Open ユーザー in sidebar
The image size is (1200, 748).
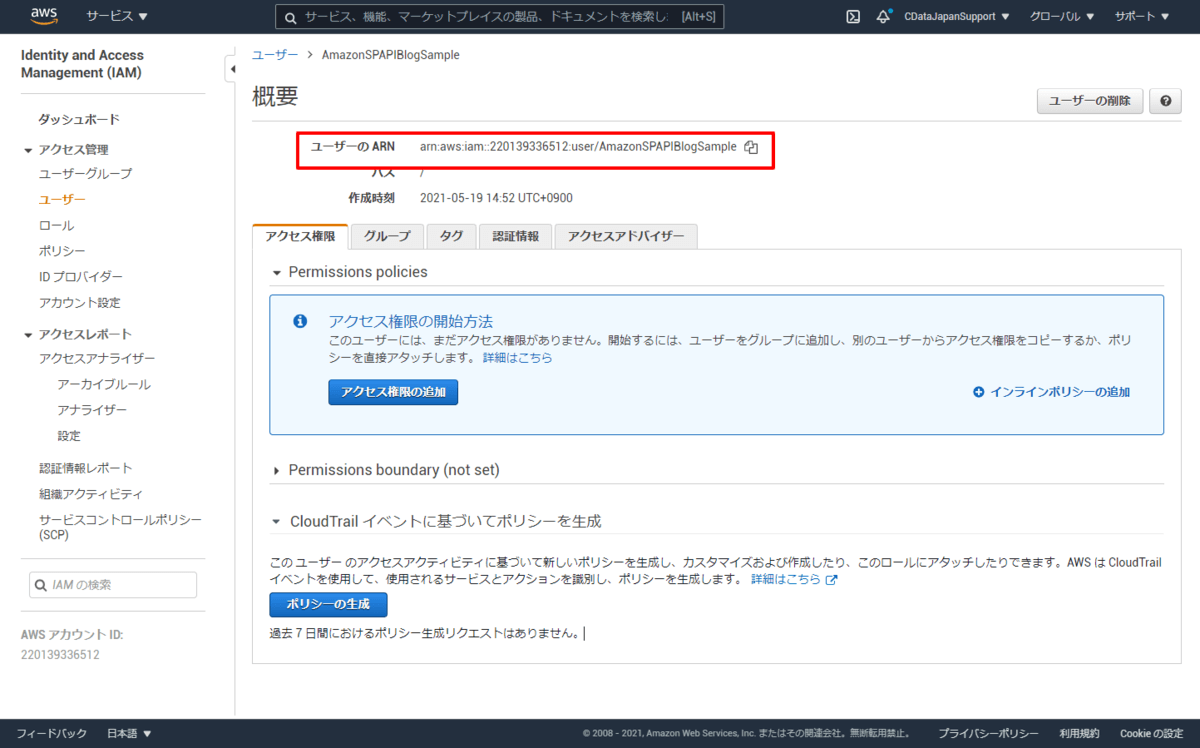click(x=62, y=200)
